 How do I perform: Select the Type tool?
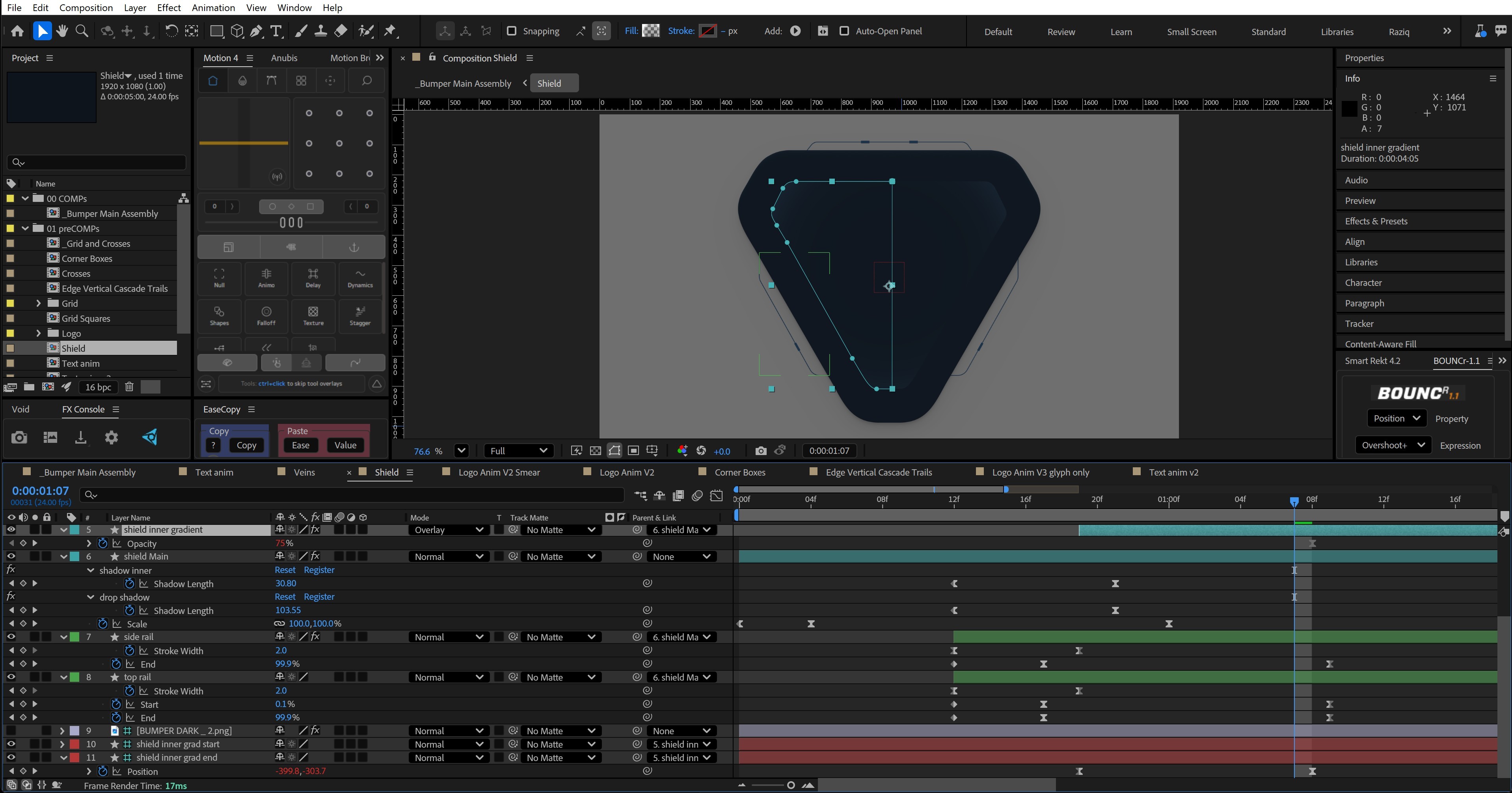pyautogui.click(x=276, y=31)
